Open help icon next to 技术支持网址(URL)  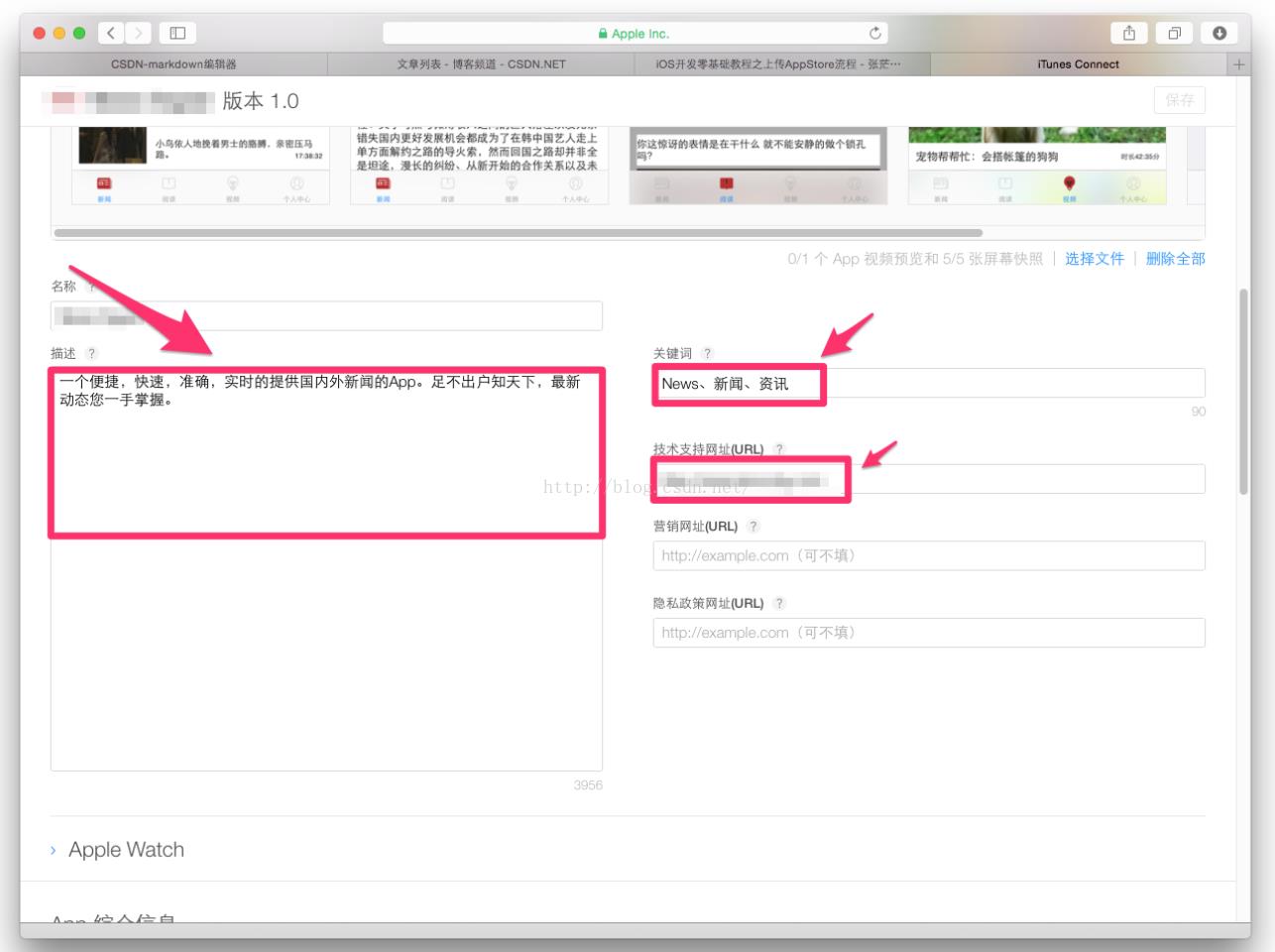(779, 449)
